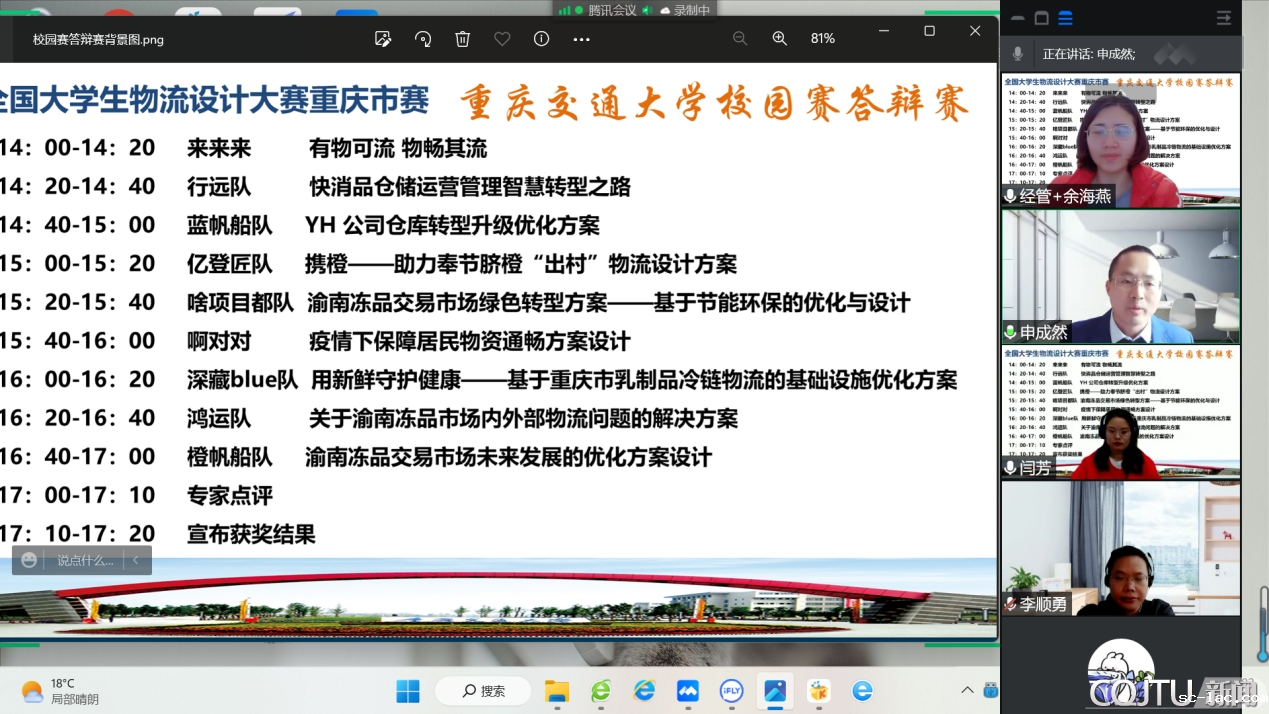
Task: Zoom in using the magnifier plus icon
Action: (780, 39)
